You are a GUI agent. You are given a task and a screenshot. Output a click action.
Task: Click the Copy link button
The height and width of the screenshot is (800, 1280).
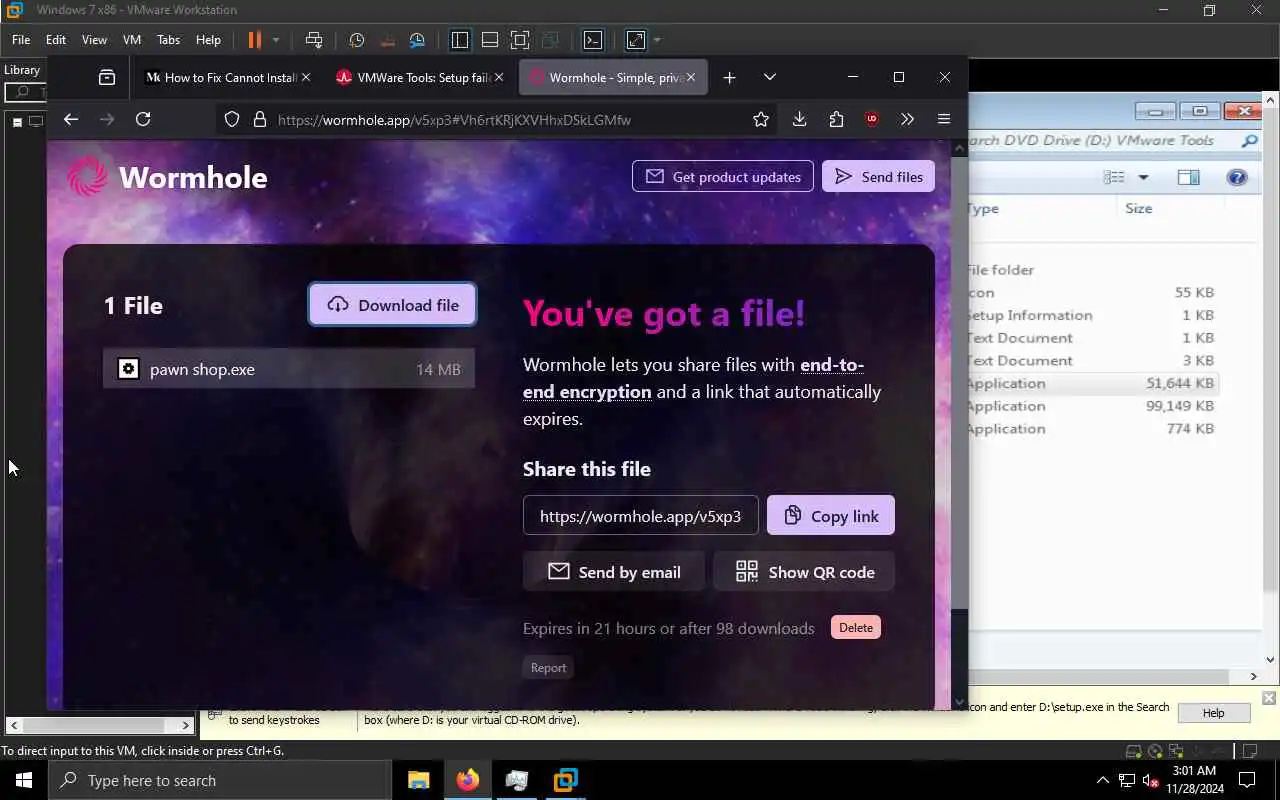coord(831,516)
